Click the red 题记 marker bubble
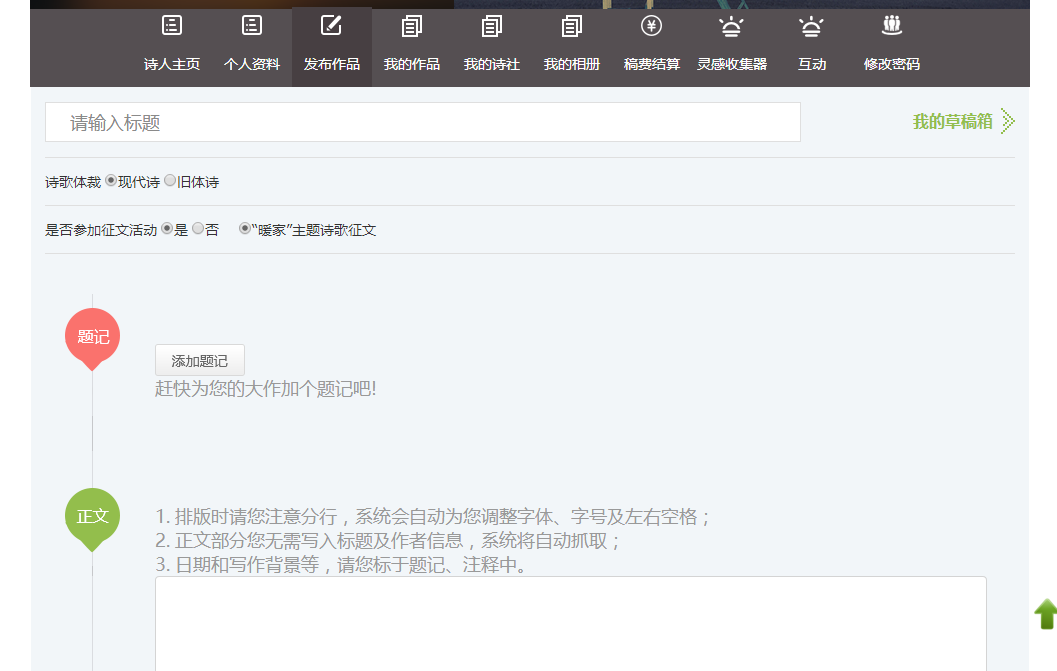 (93, 337)
